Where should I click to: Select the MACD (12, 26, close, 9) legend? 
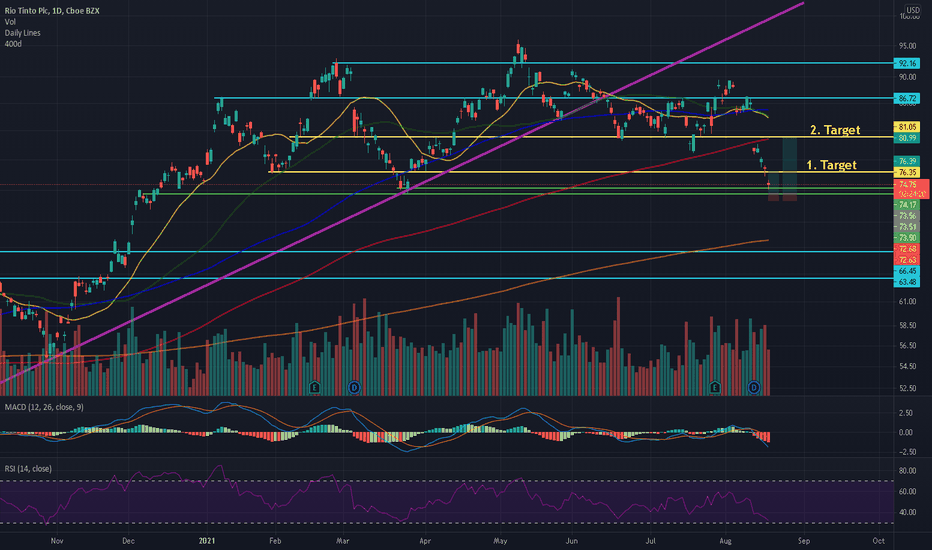(44, 407)
